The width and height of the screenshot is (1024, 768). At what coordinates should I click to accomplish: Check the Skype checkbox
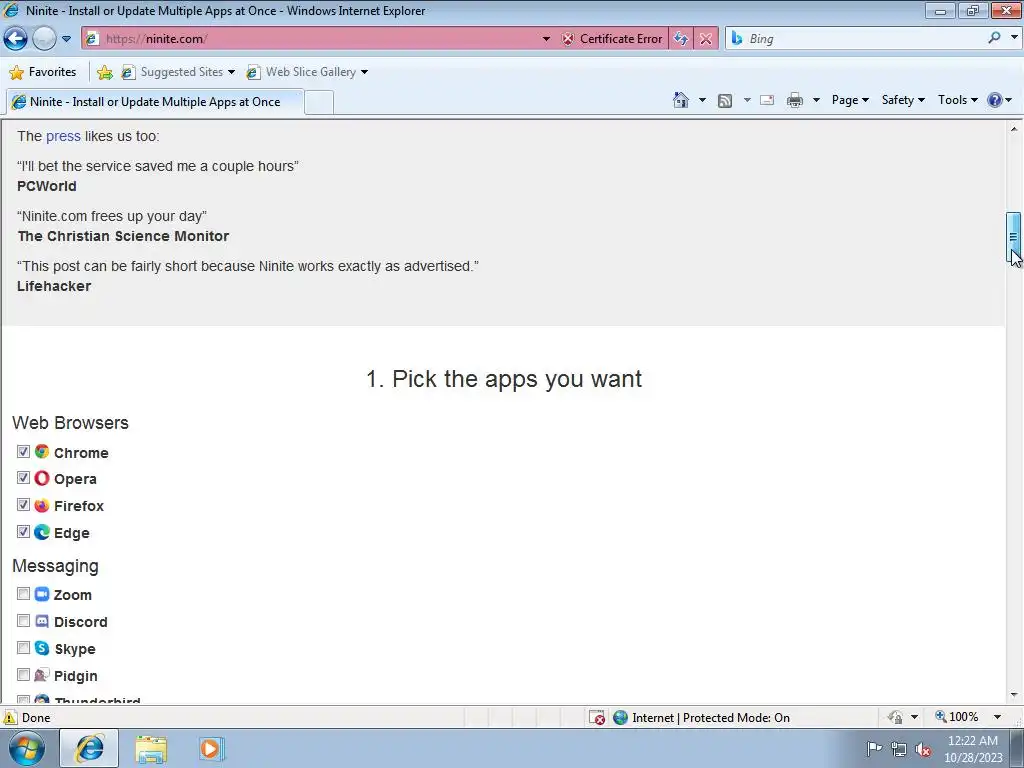[x=24, y=648]
